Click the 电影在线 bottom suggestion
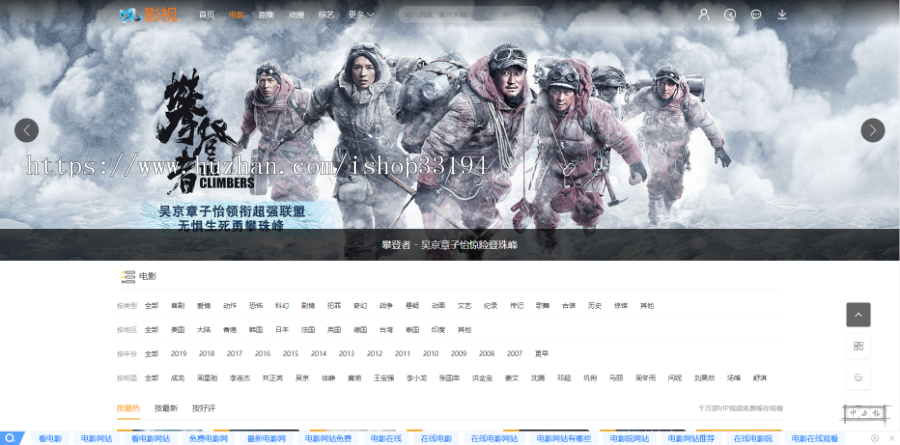 pos(386,439)
